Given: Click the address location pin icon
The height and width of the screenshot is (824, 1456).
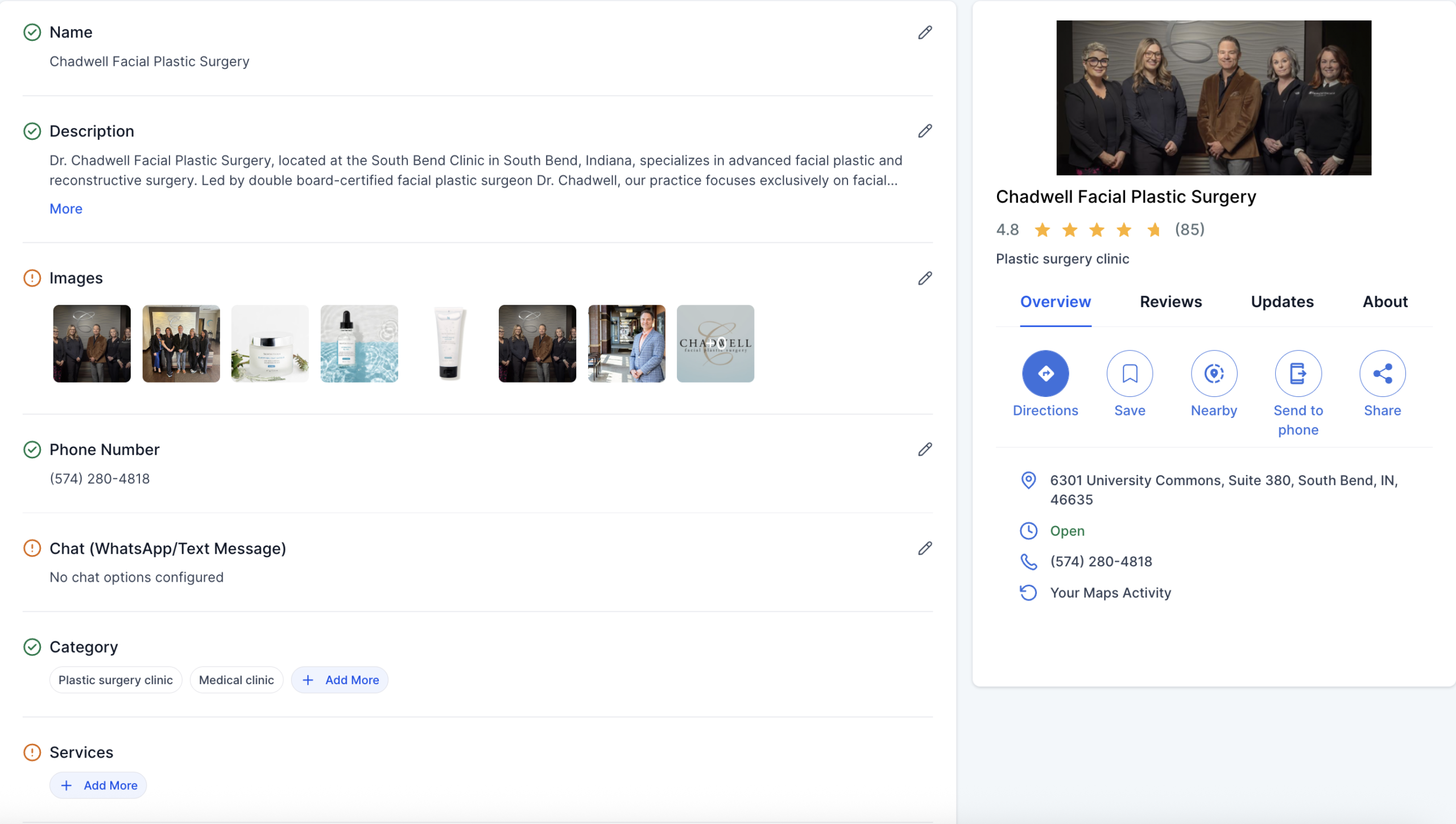Looking at the screenshot, I should click(1028, 481).
